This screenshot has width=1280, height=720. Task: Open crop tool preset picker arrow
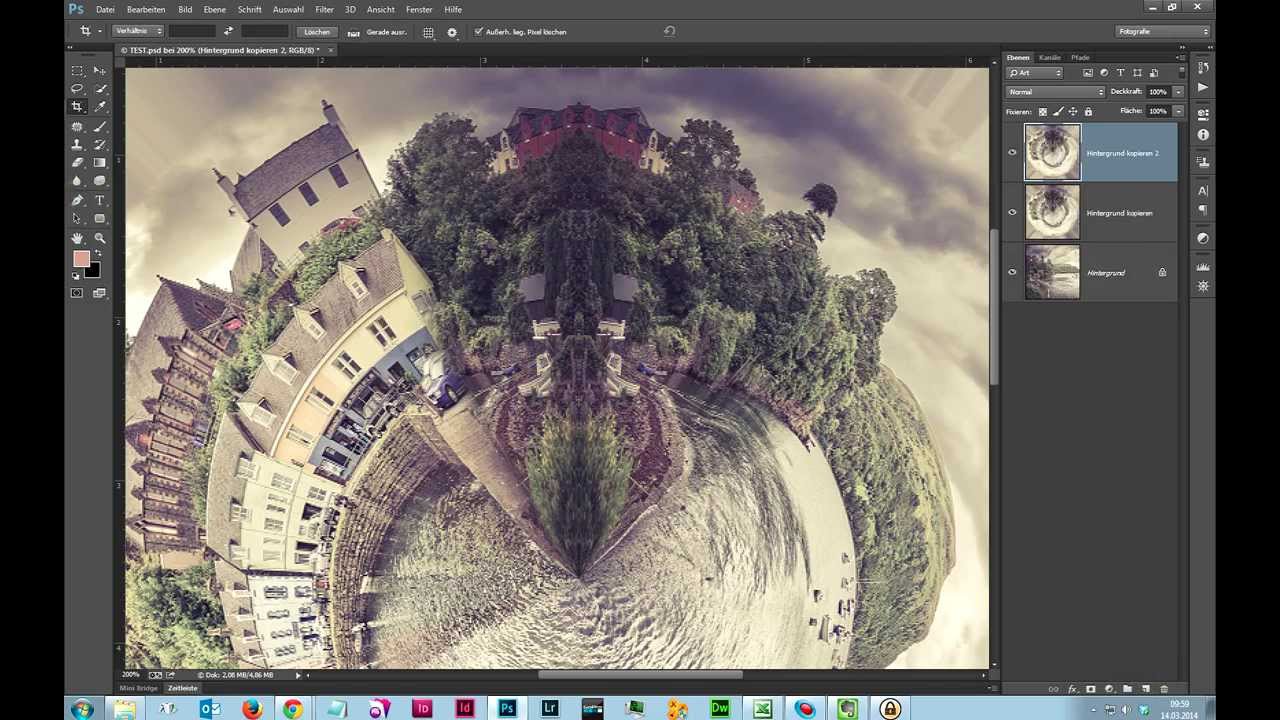click(x=100, y=32)
